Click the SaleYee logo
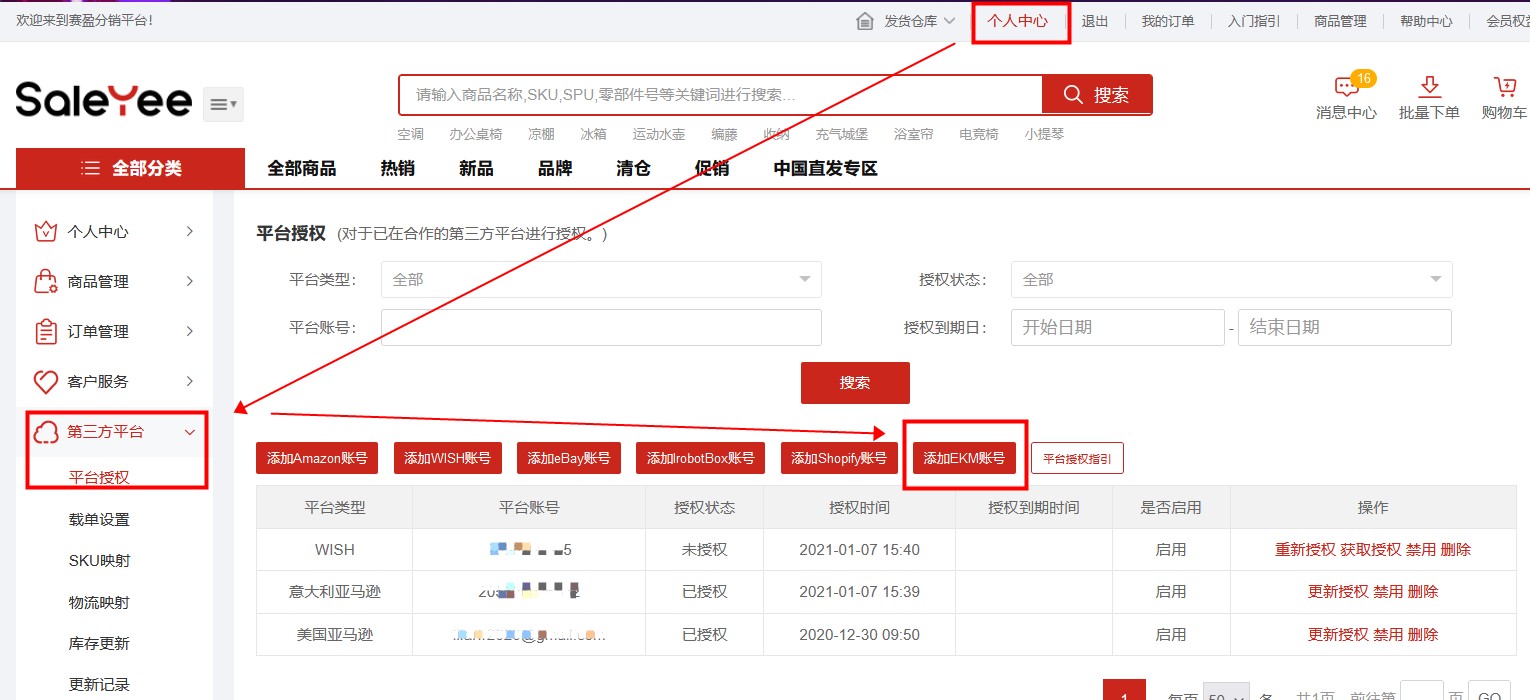The height and width of the screenshot is (700, 1530). tap(103, 101)
